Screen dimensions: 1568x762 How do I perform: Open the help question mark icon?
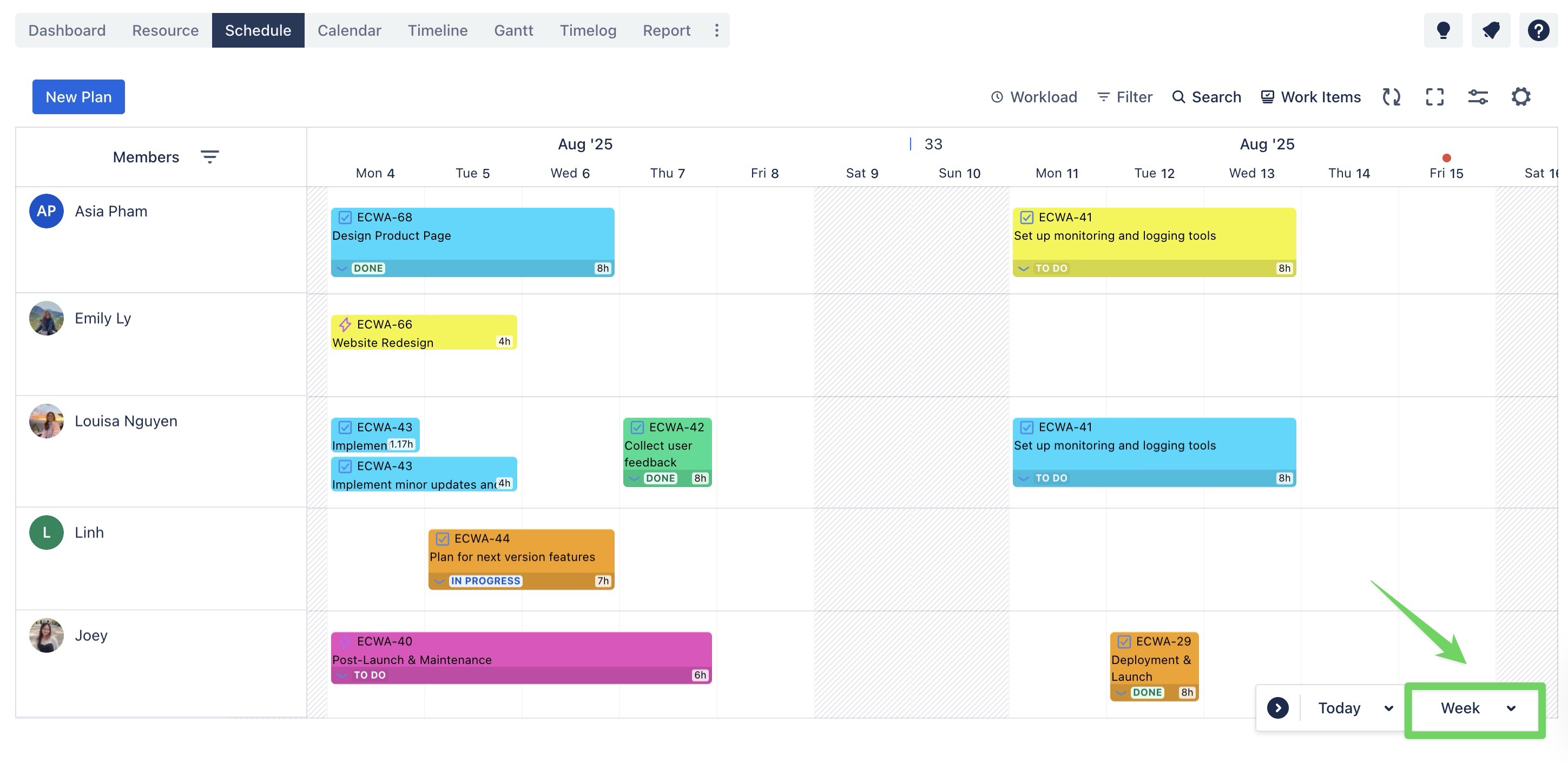(1538, 30)
